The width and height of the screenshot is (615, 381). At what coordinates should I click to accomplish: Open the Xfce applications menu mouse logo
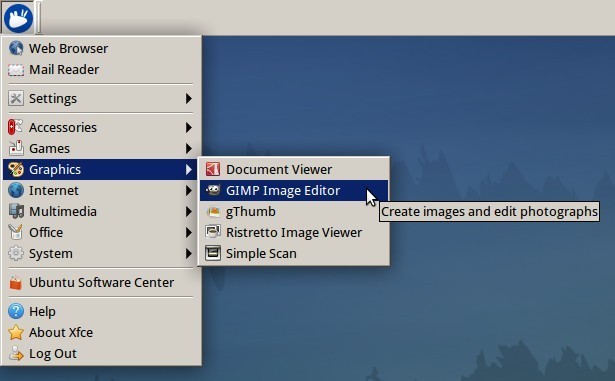tap(18, 18)
